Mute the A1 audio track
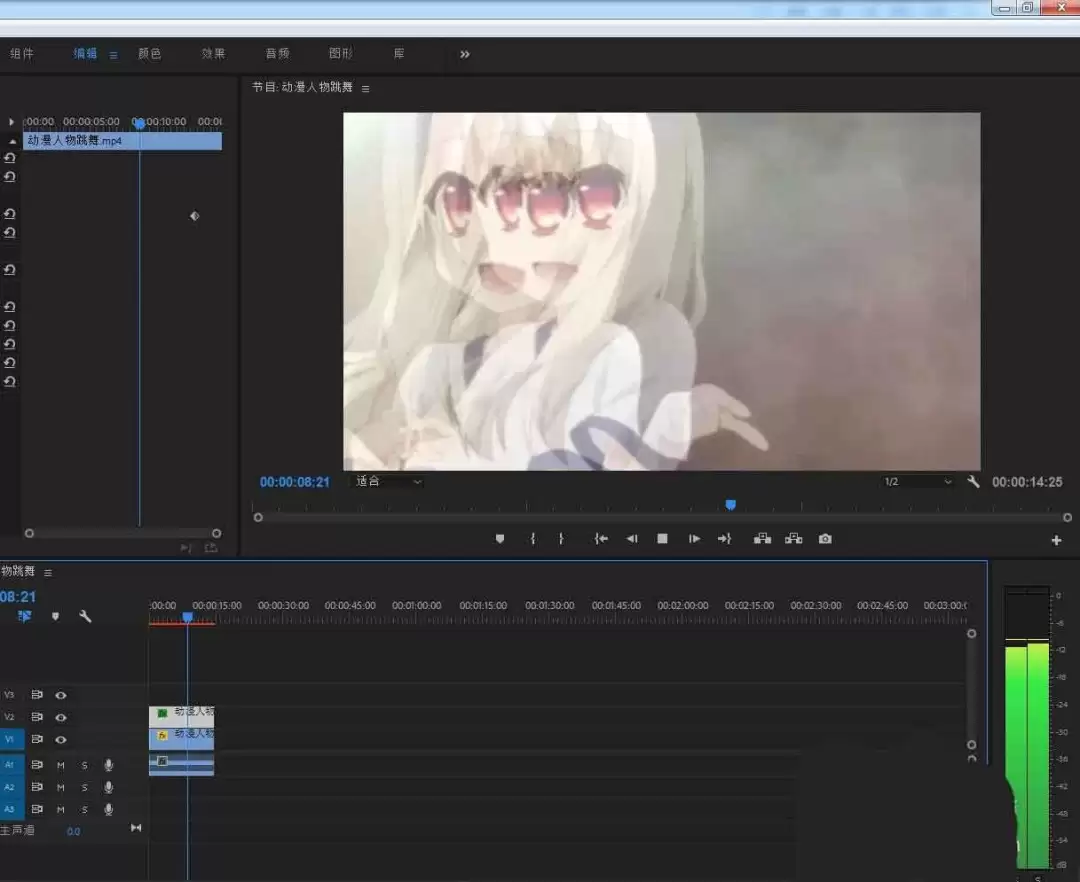Image resolution: width=1080 pixels, height=882 pixels. (61, 766)
